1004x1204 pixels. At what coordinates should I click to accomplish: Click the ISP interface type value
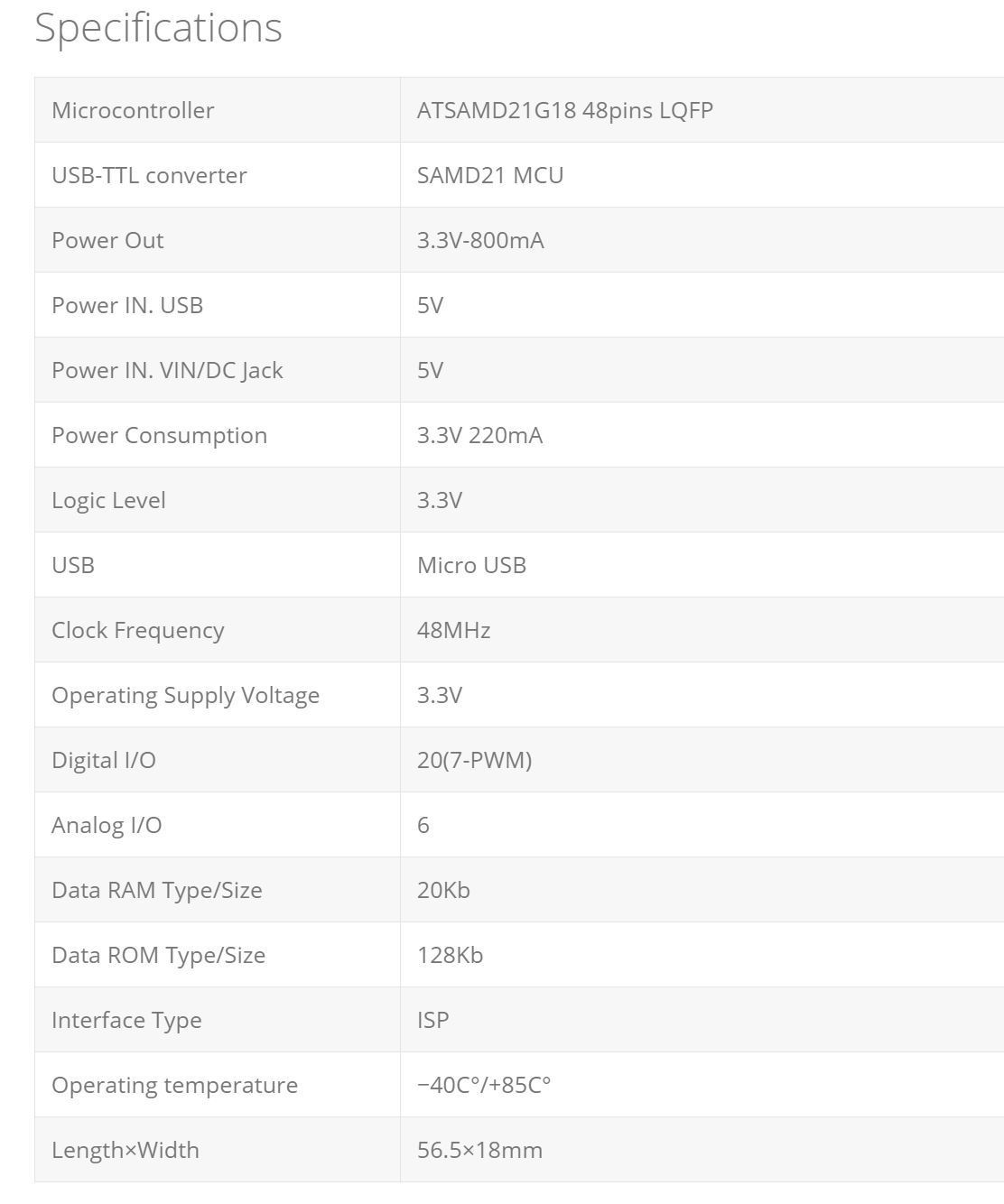(x=432, y=1020)
